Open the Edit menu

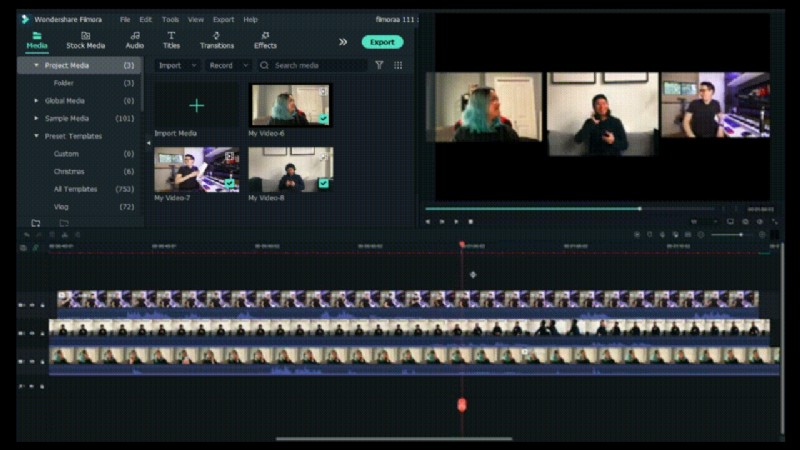pos(145,19)
